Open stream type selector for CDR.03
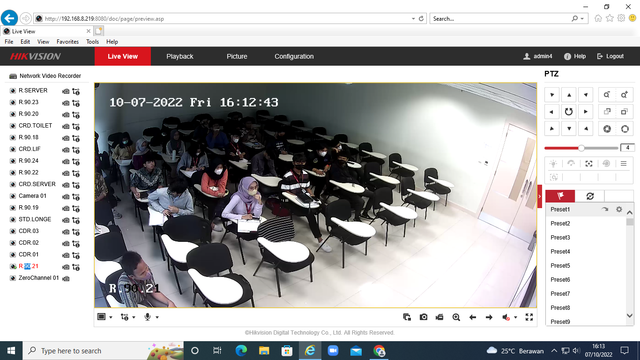This screenshot has width=640, height=360. point(76,232)
